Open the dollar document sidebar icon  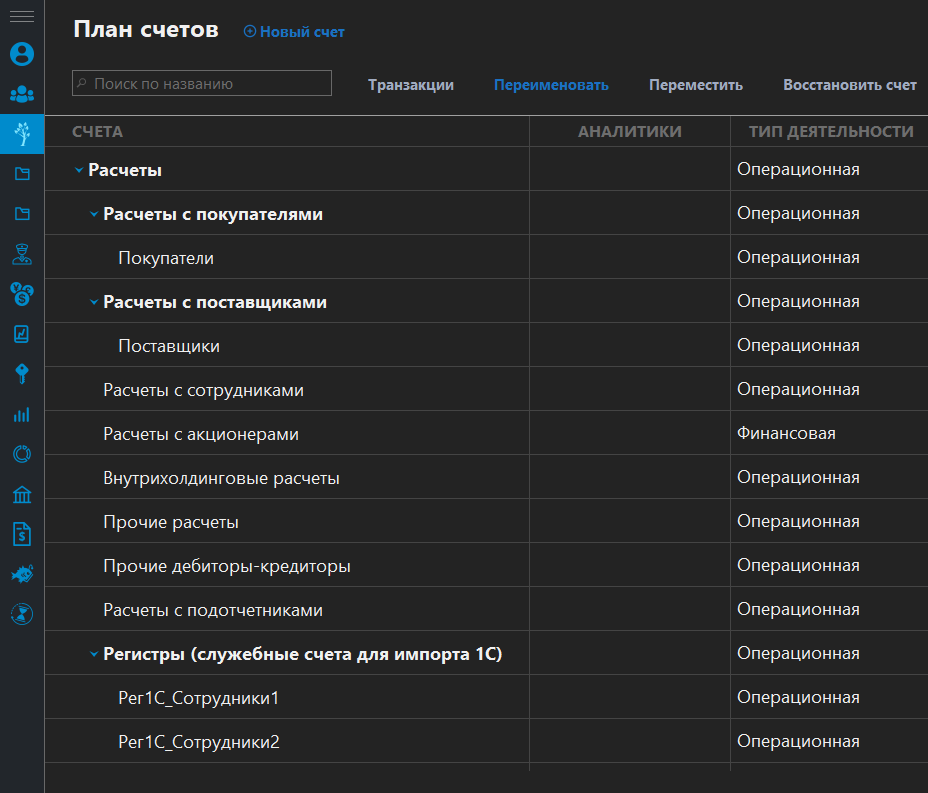click(x=21, y=534)
